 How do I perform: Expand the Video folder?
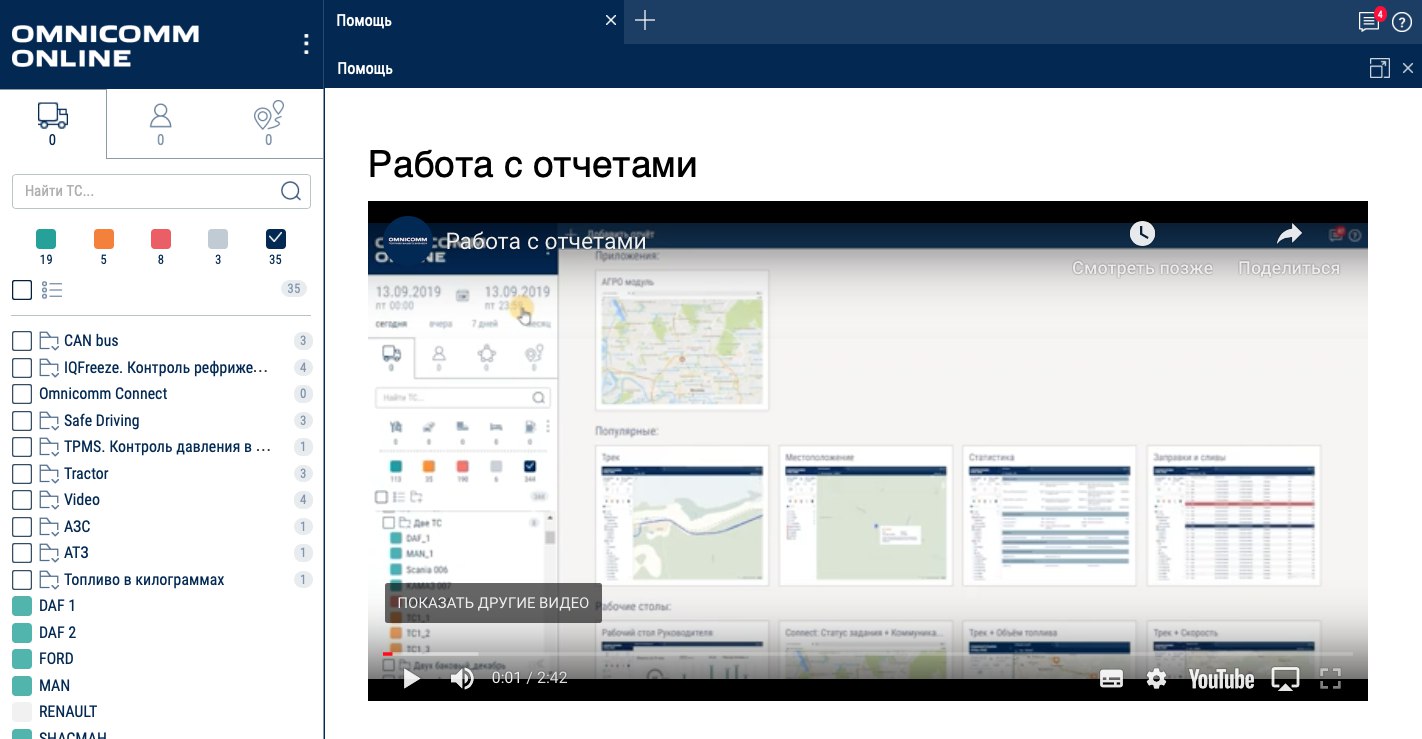(x=49, y=500)
